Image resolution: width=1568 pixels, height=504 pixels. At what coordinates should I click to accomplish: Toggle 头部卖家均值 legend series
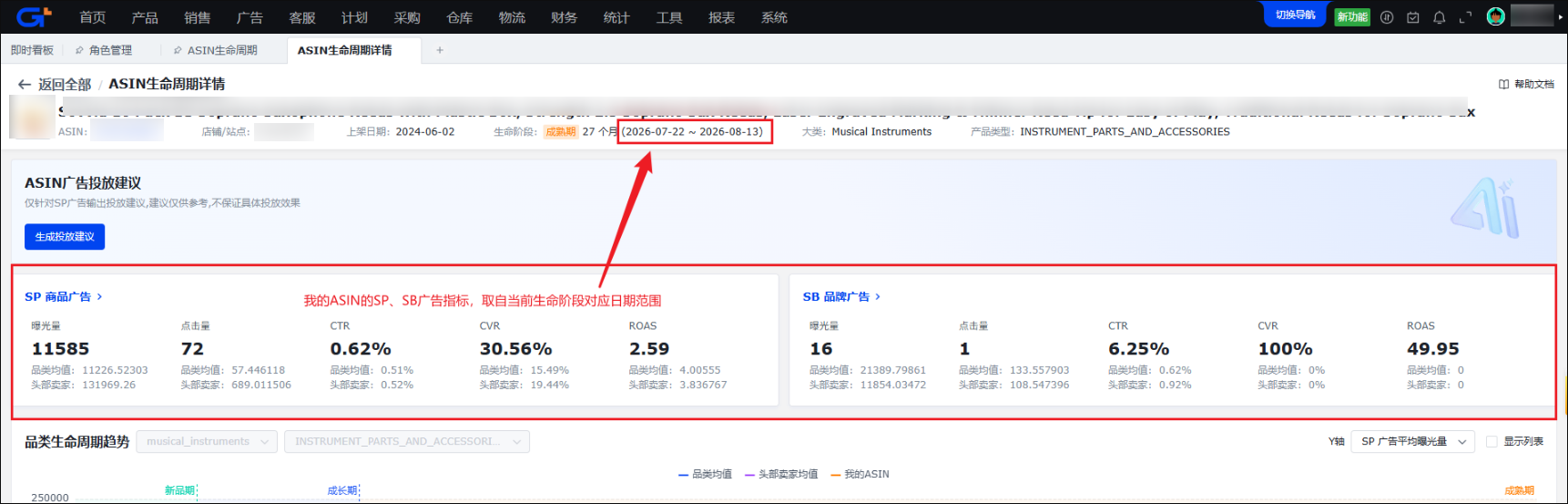click(781, 474)
